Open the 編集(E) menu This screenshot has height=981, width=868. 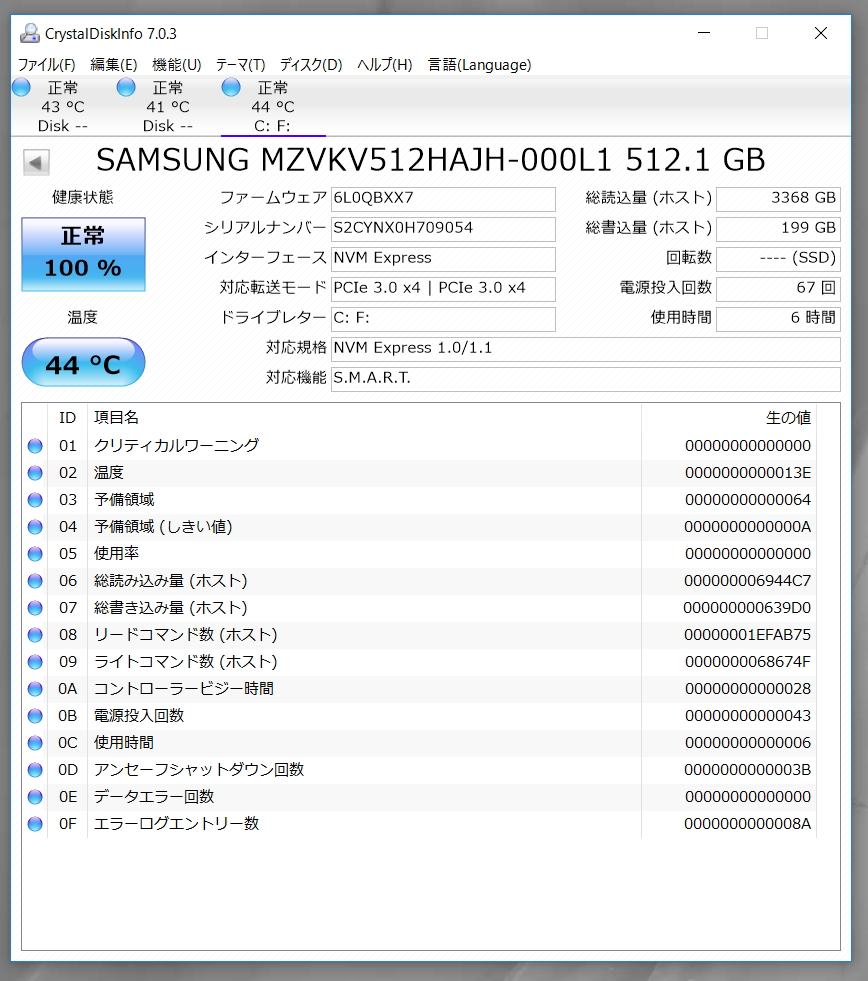[x=114, y=65]
